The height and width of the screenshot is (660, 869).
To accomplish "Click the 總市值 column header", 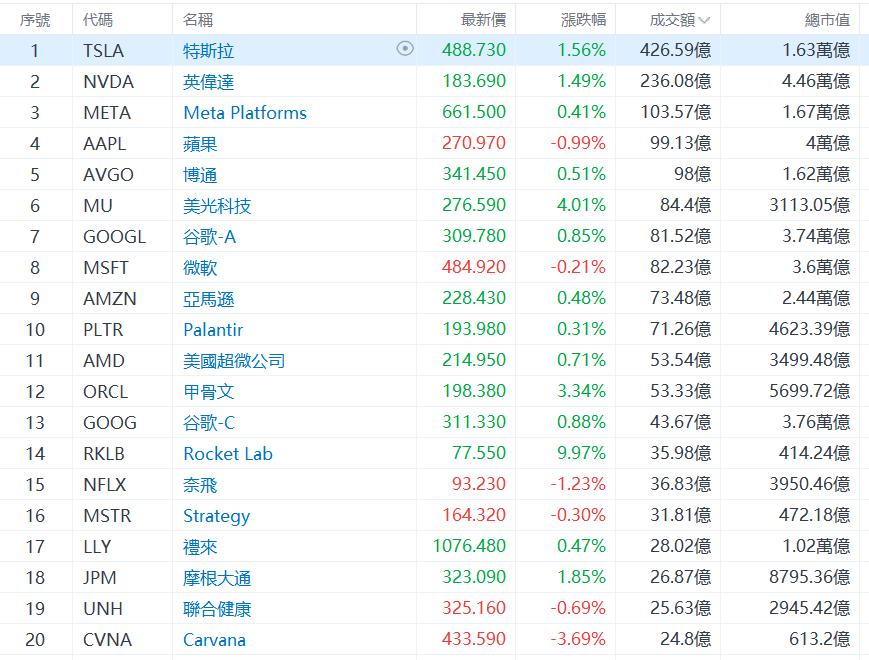I will [x=827, y=20].
